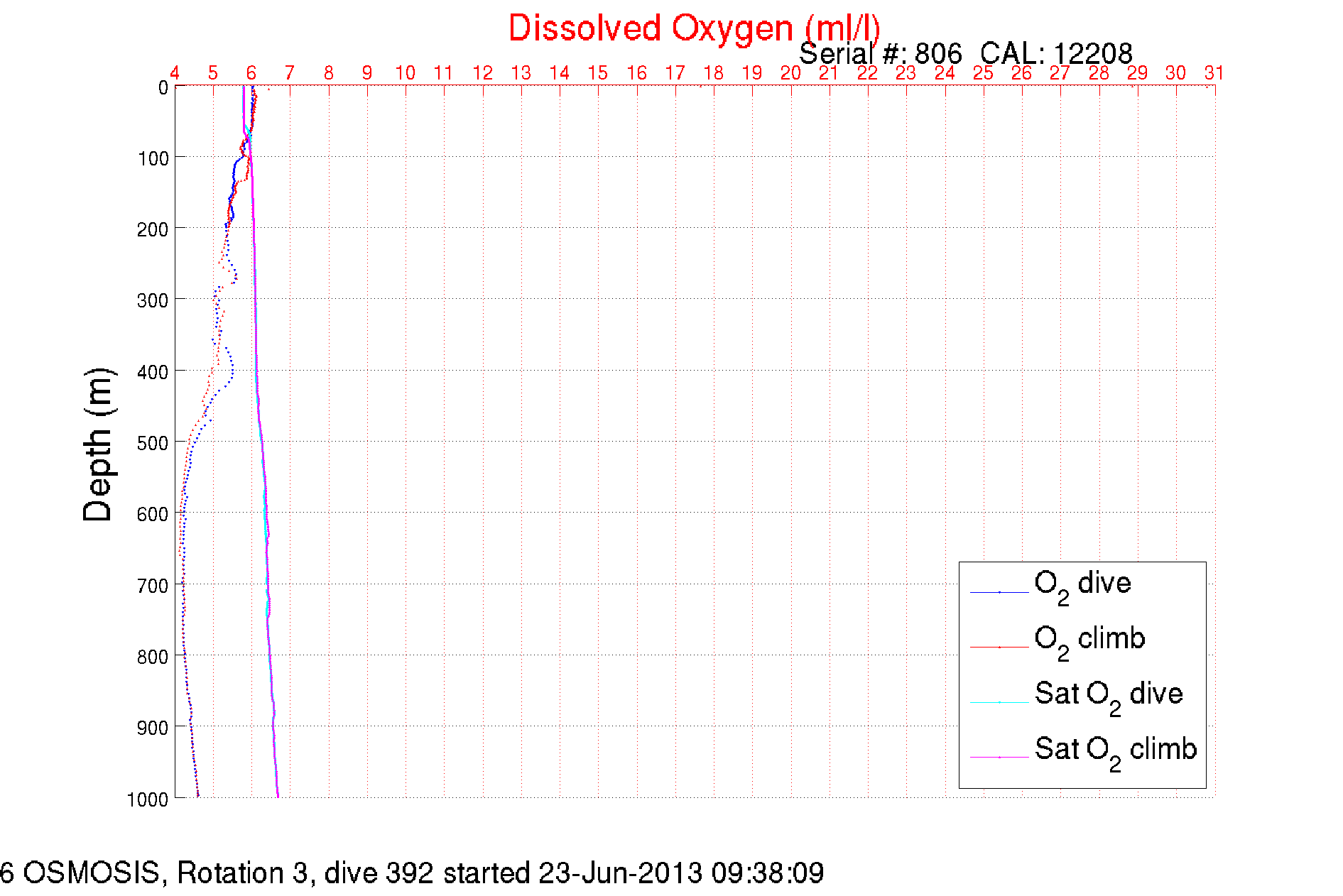Click the x-axis tick label '25'
This screenshot has width=1343, height=896.
983,73
